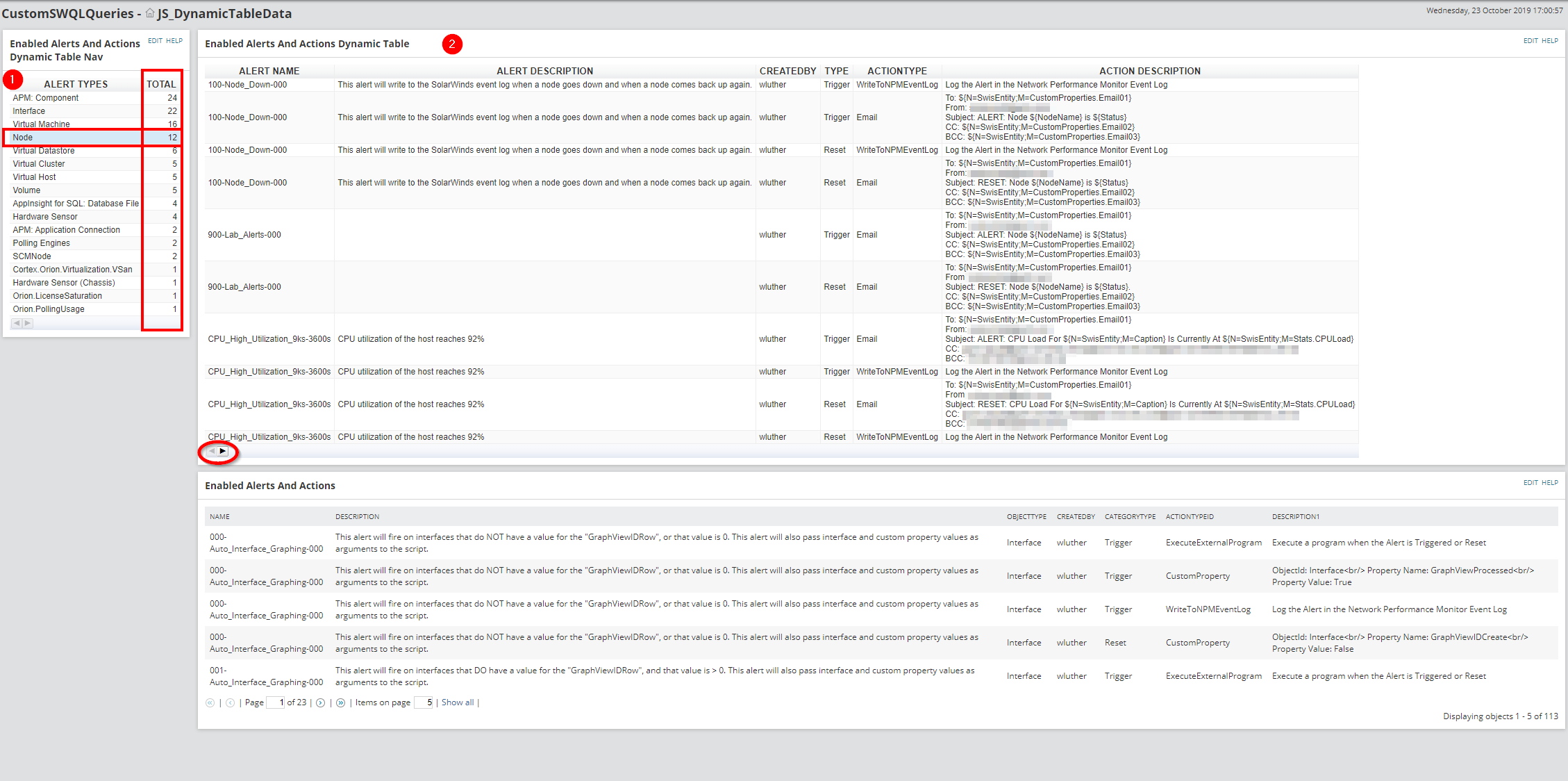Click next page arrow in Dynamic Table
The height and width of the screenshot is (781, 1568).
click(x=223, y=452)
